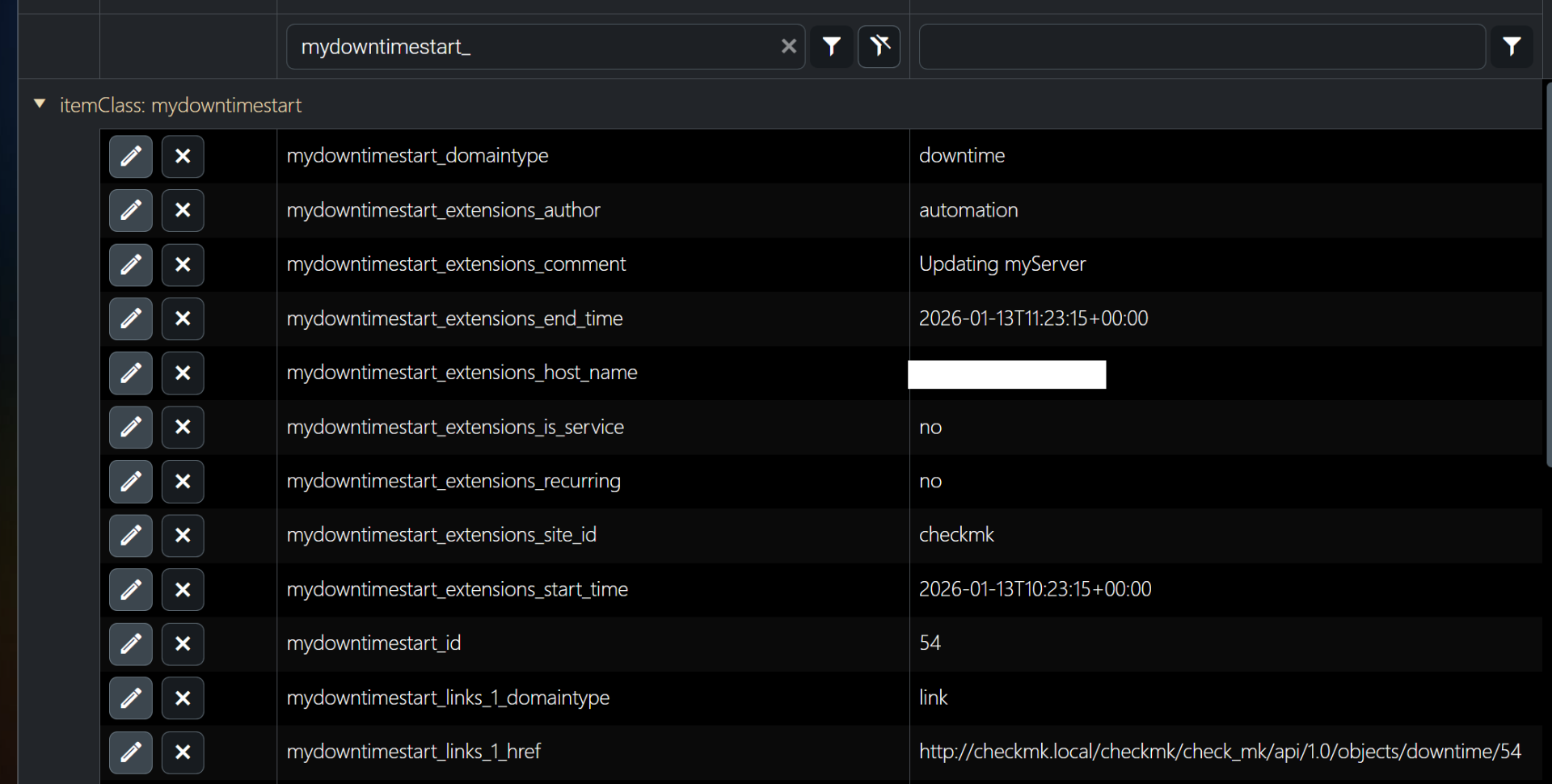Delete the mydowntimestart_domaintype row
The image size is (1552, 784).
(183, 156)
